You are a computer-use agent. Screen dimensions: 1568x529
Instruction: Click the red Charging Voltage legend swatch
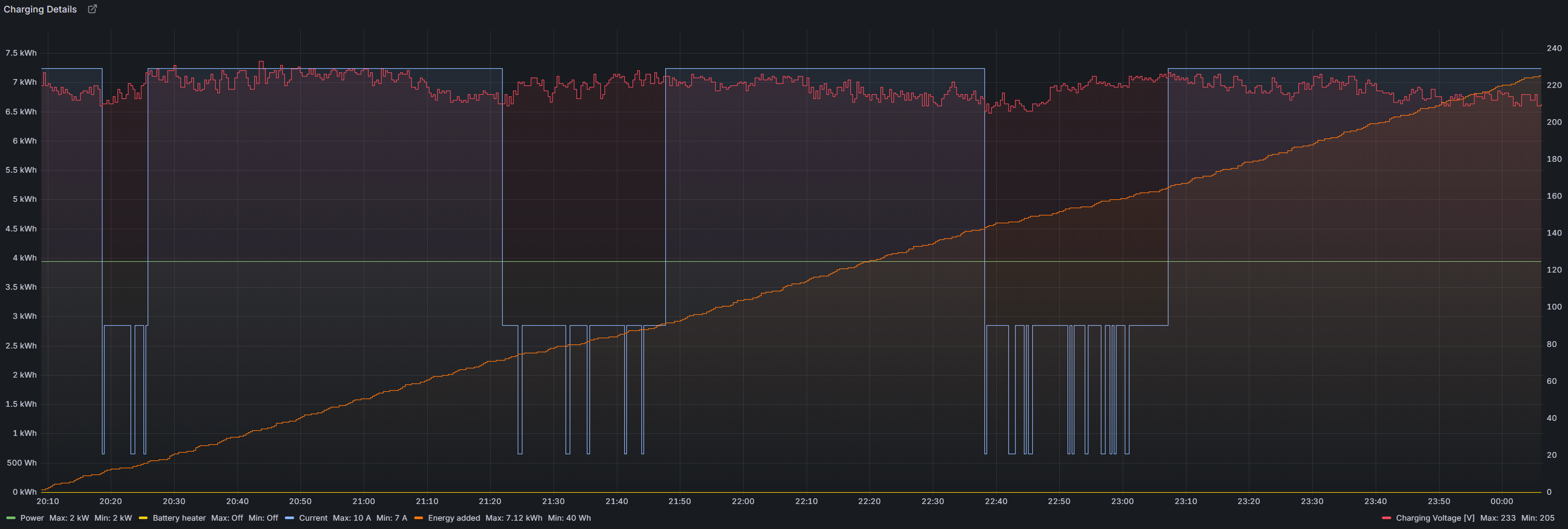click(x=1386, y=518)
